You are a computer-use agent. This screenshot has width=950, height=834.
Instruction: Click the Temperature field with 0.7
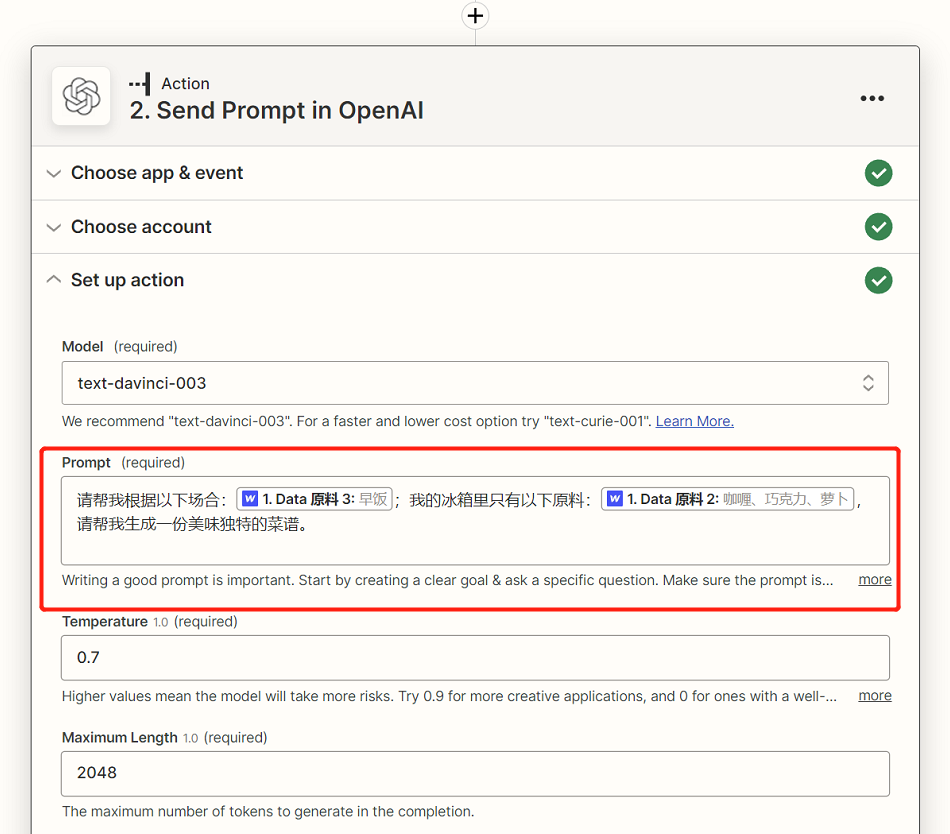tap(475, 658)
